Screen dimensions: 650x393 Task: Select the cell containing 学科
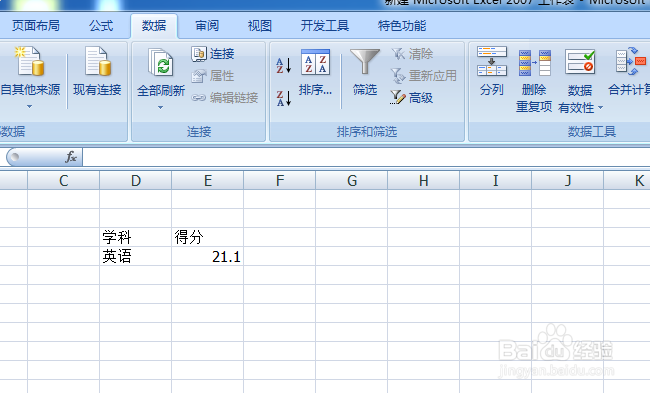136,237
